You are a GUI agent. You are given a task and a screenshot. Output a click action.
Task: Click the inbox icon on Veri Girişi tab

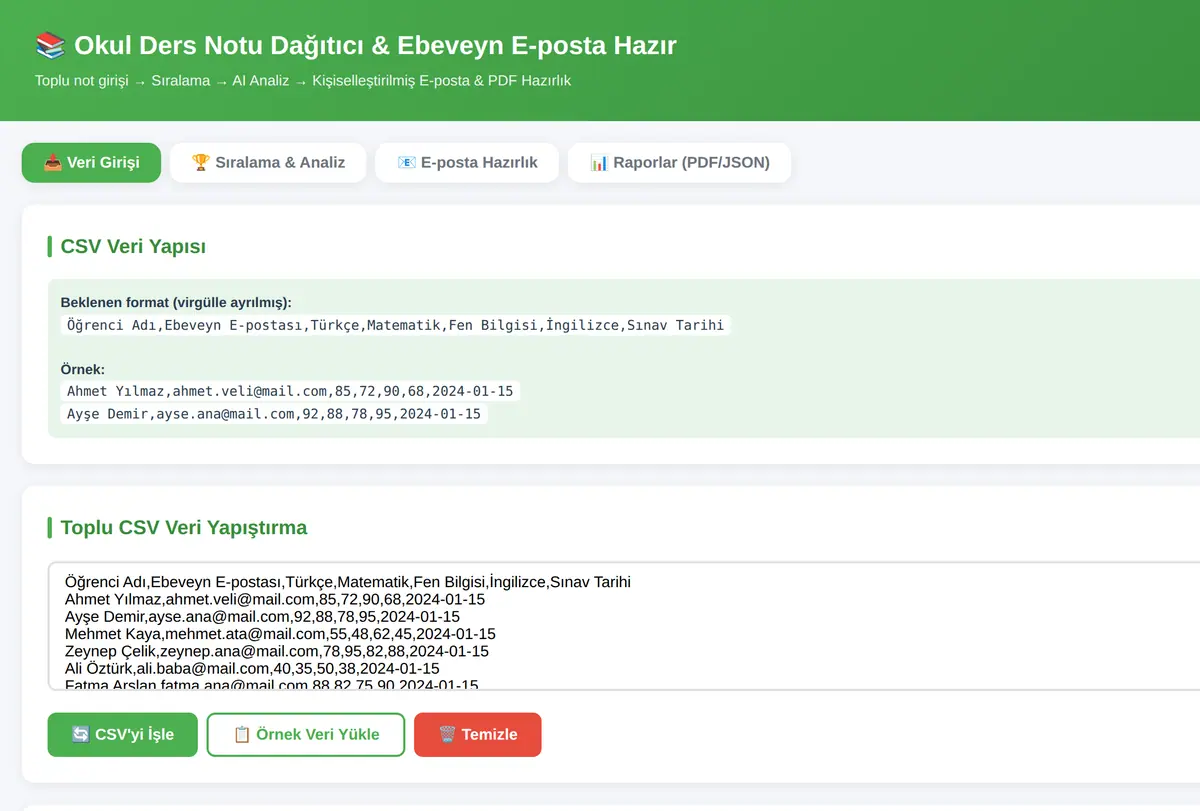coord(53,162)
